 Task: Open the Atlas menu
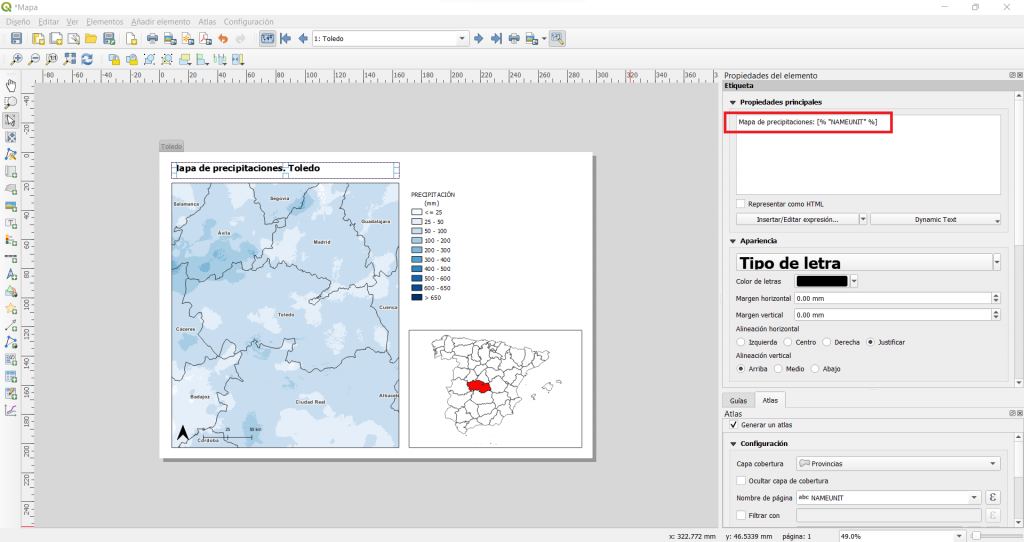click(207, 21)
